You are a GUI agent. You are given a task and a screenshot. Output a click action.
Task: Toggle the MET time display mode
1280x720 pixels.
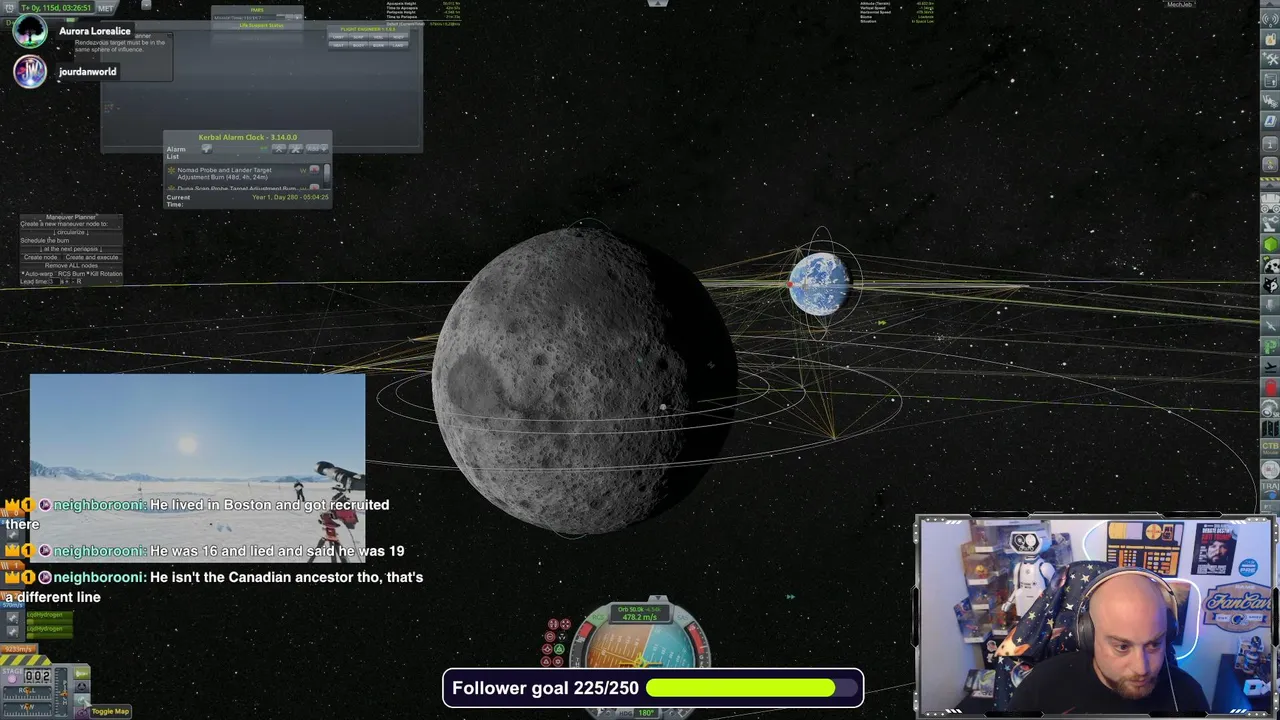[105, 7]
